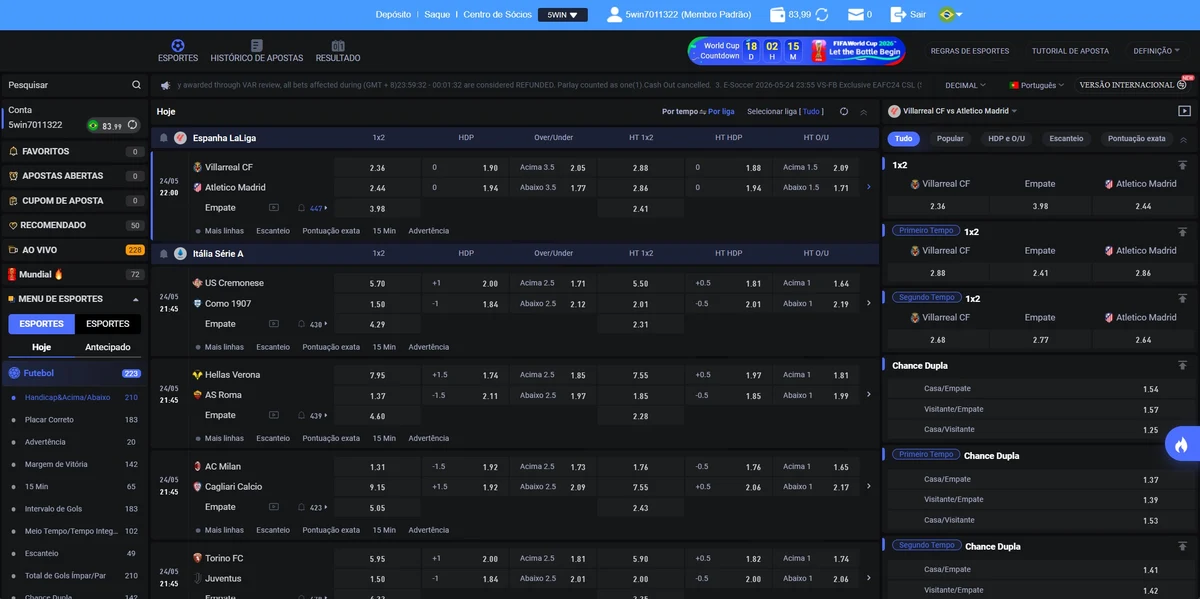Screen dimensions: 1200x599
Task: Select the Tudo market tab
Action: click(x=904, y=139)
